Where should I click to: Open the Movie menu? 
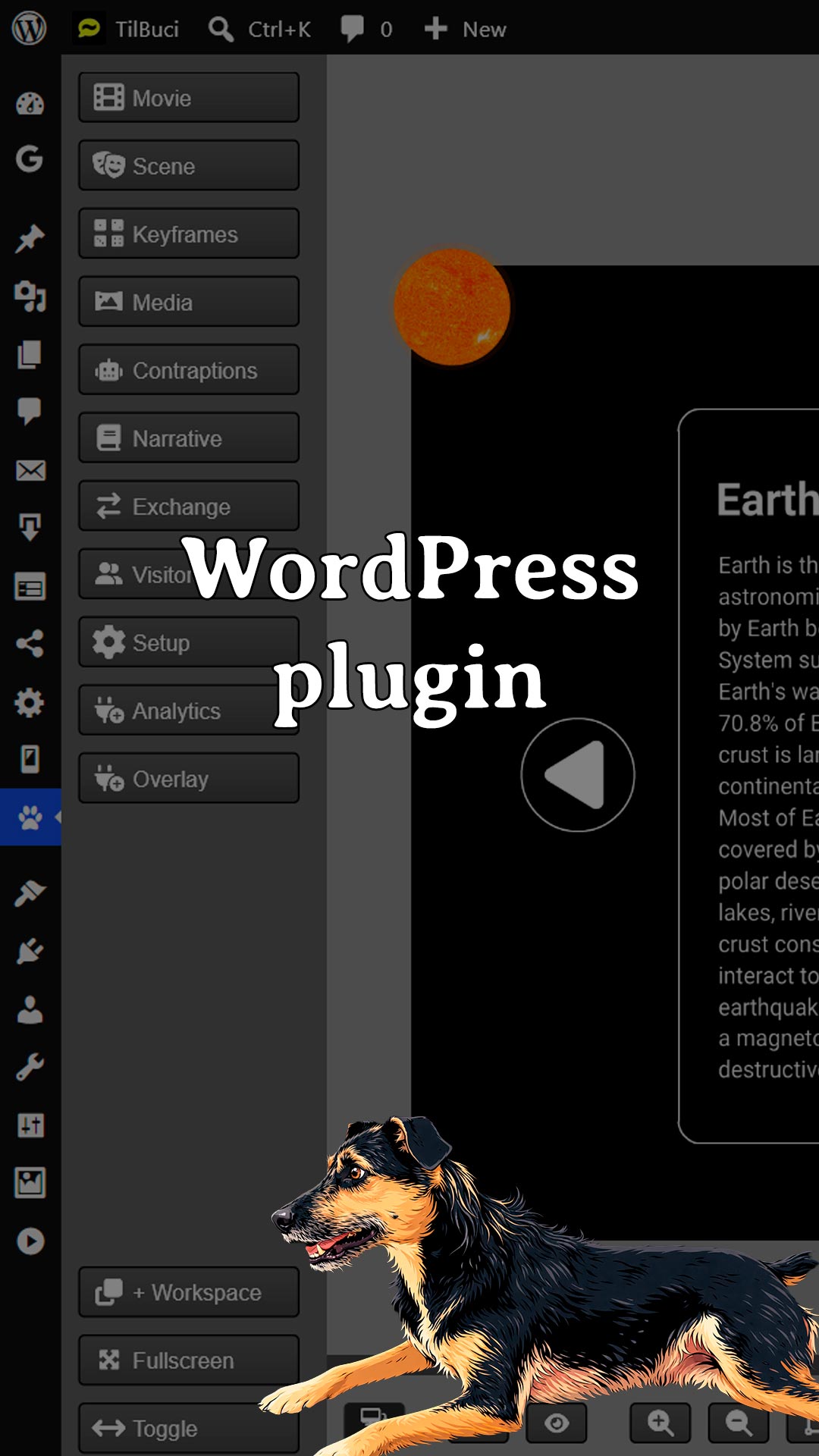[x=189, y=97]
